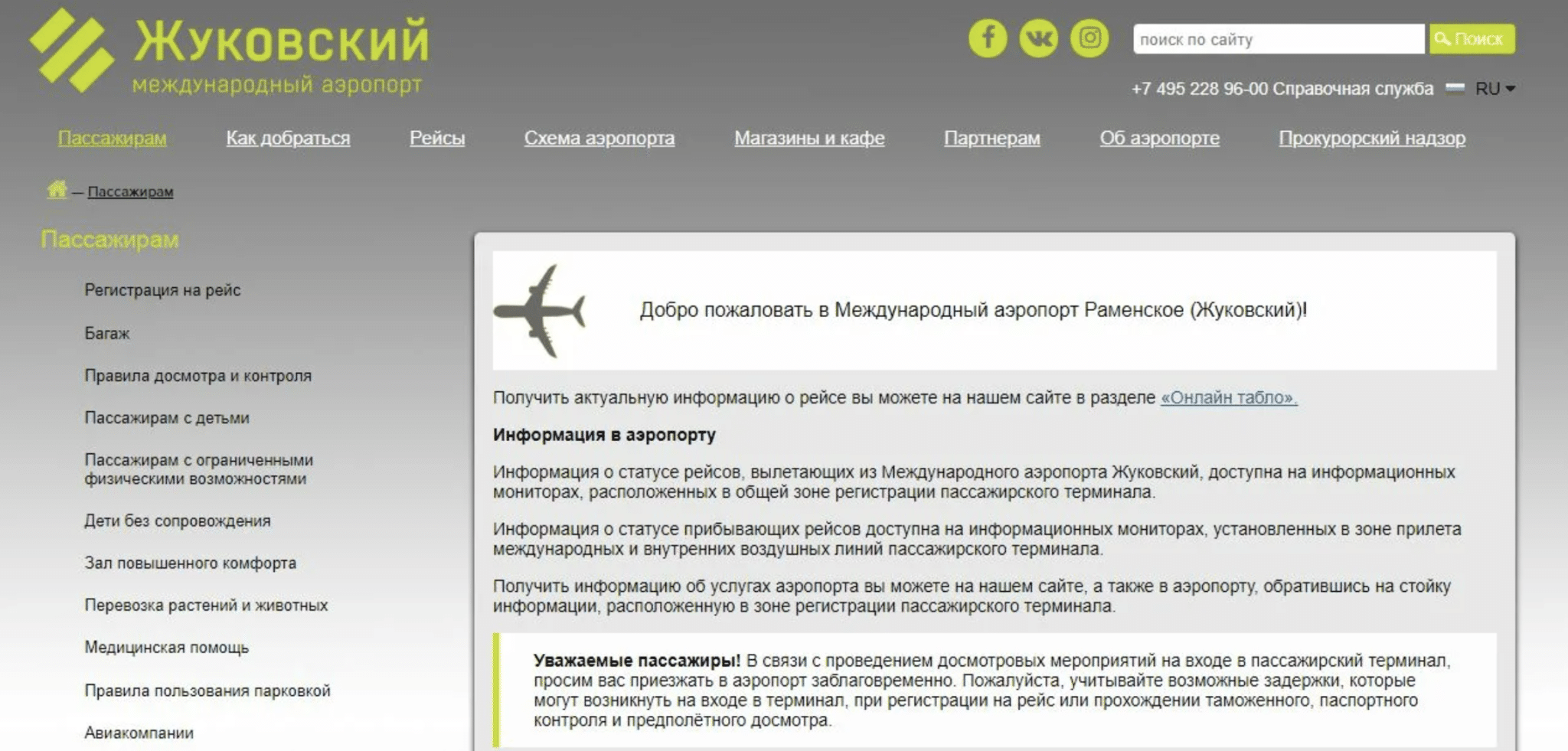1568x751 pixels.
Task: Open the VK social network icon
Action: [1038, 38]
